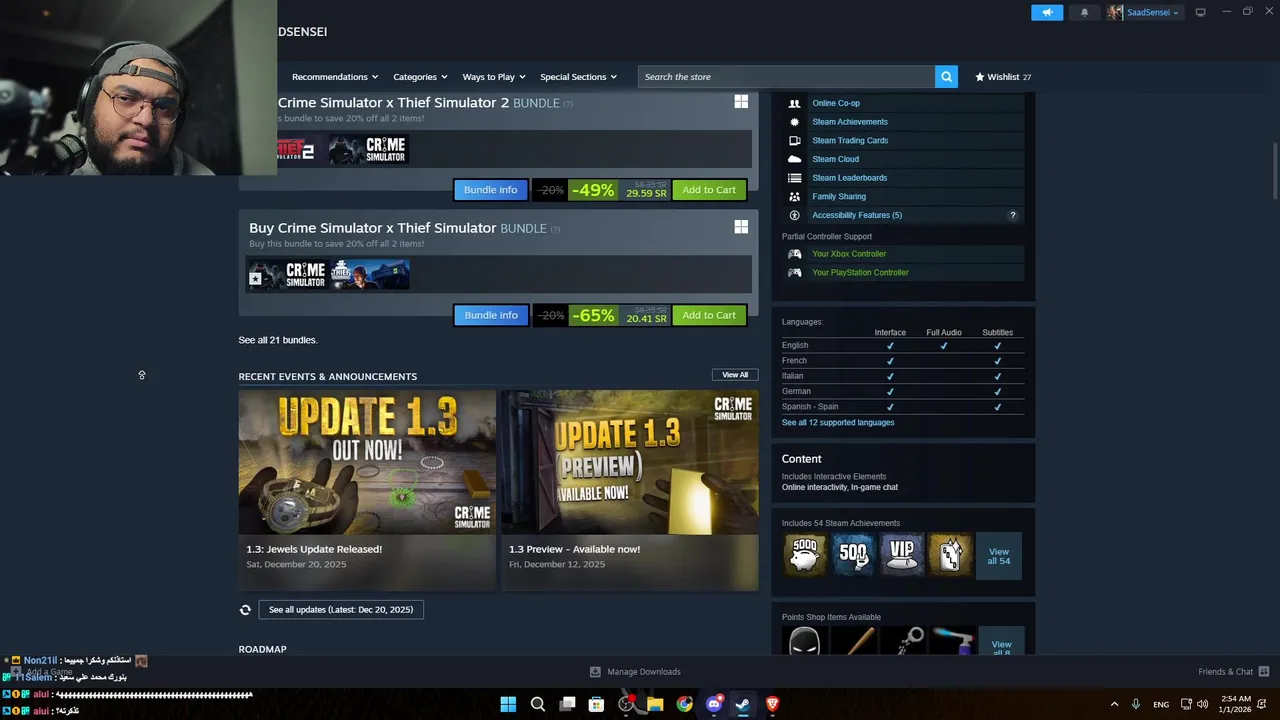Click the Steam VR/big picture monitor icon

[1200, 12]
